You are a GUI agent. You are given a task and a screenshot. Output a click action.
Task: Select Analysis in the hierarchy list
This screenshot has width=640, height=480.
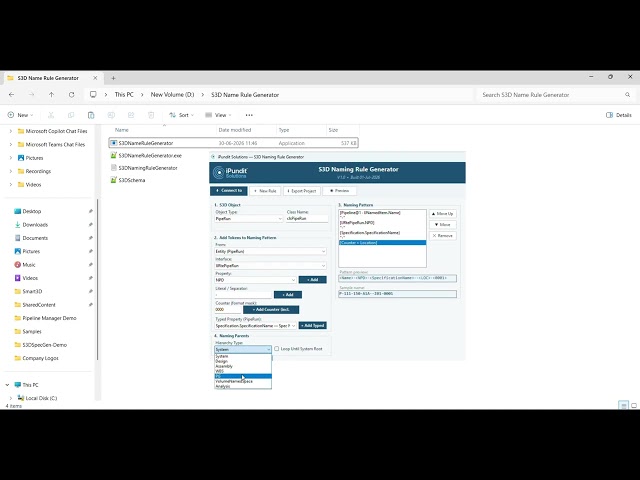click(x=243, y=386)
